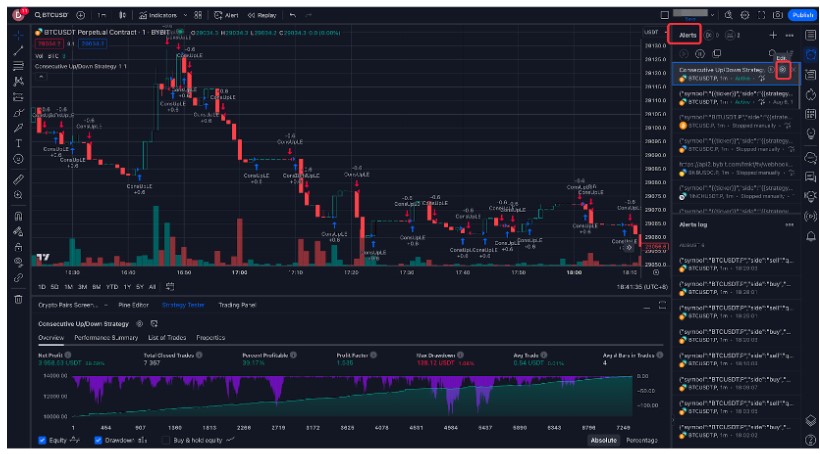Open Alerts panel more options menu
This screenshot has height=454, width=820.
(x=790, y=35)
